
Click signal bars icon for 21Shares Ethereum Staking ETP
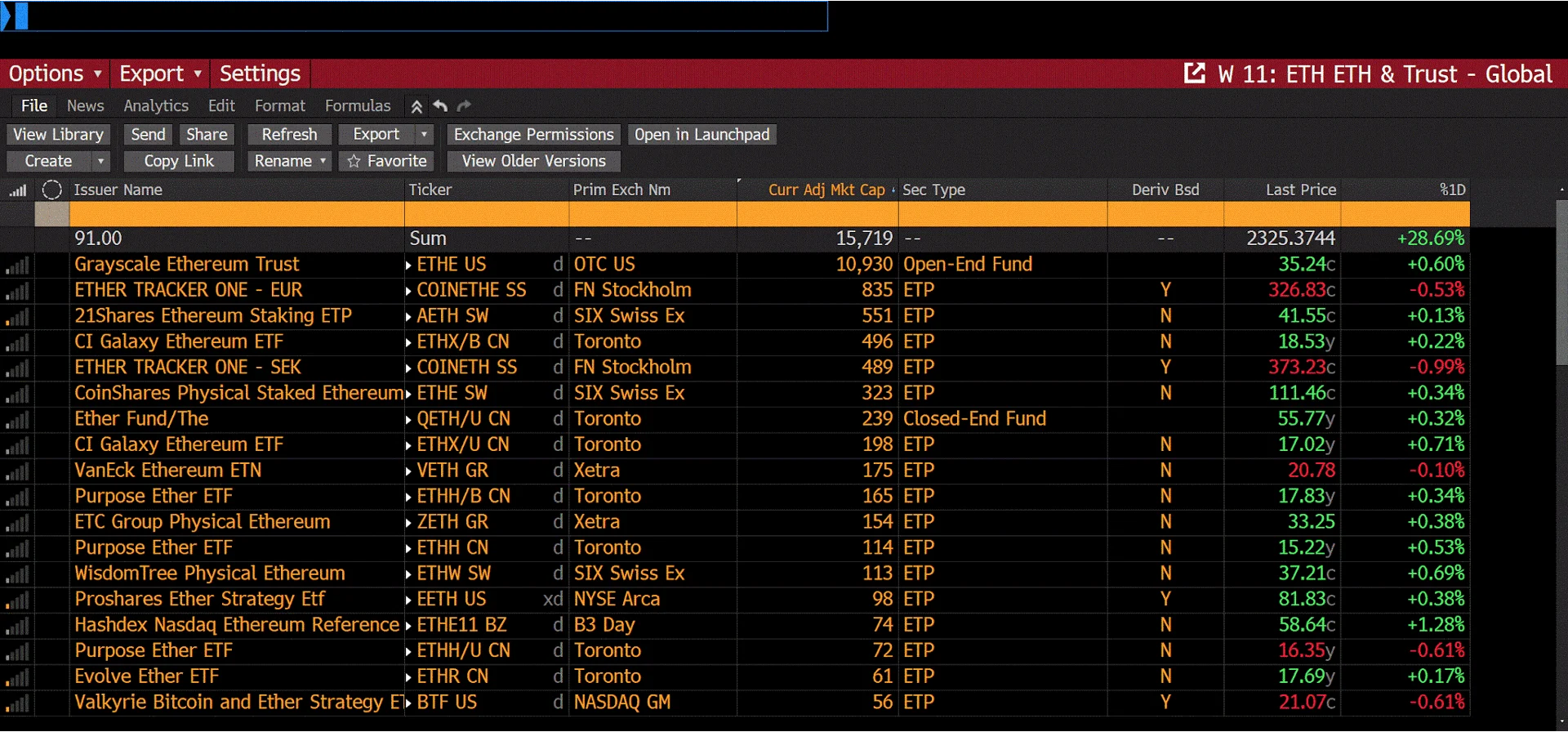[x=17, y=317]
